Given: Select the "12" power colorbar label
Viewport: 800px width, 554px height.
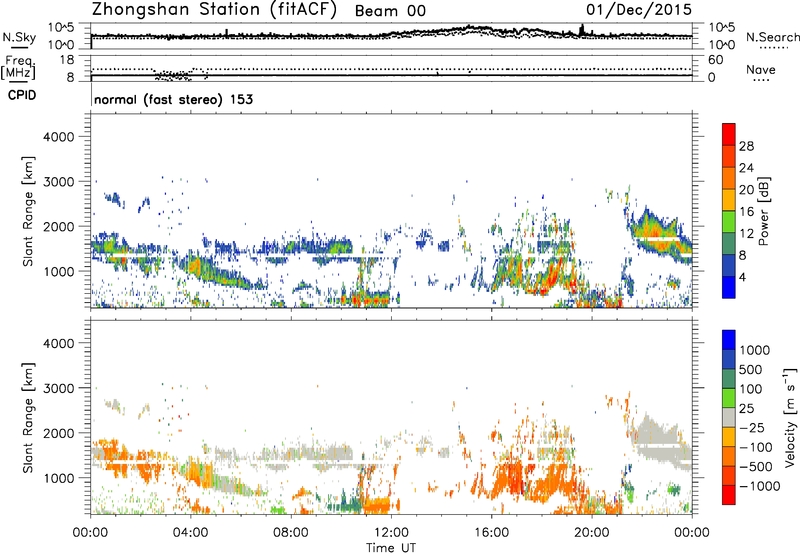Looking at the screenshot, I should [x=746, y=234].
